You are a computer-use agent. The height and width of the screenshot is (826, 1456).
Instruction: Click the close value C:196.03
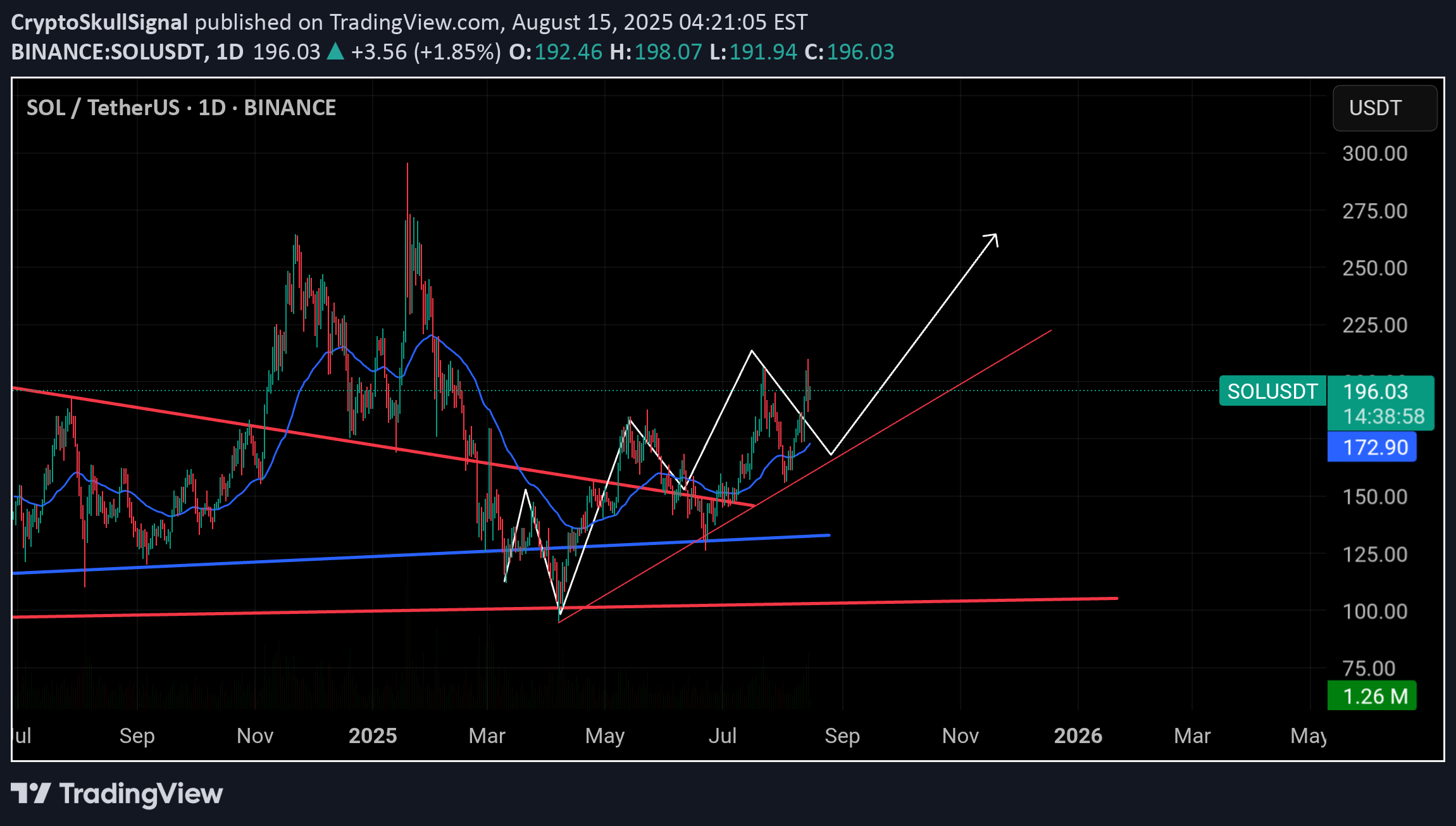click(849, 51)
